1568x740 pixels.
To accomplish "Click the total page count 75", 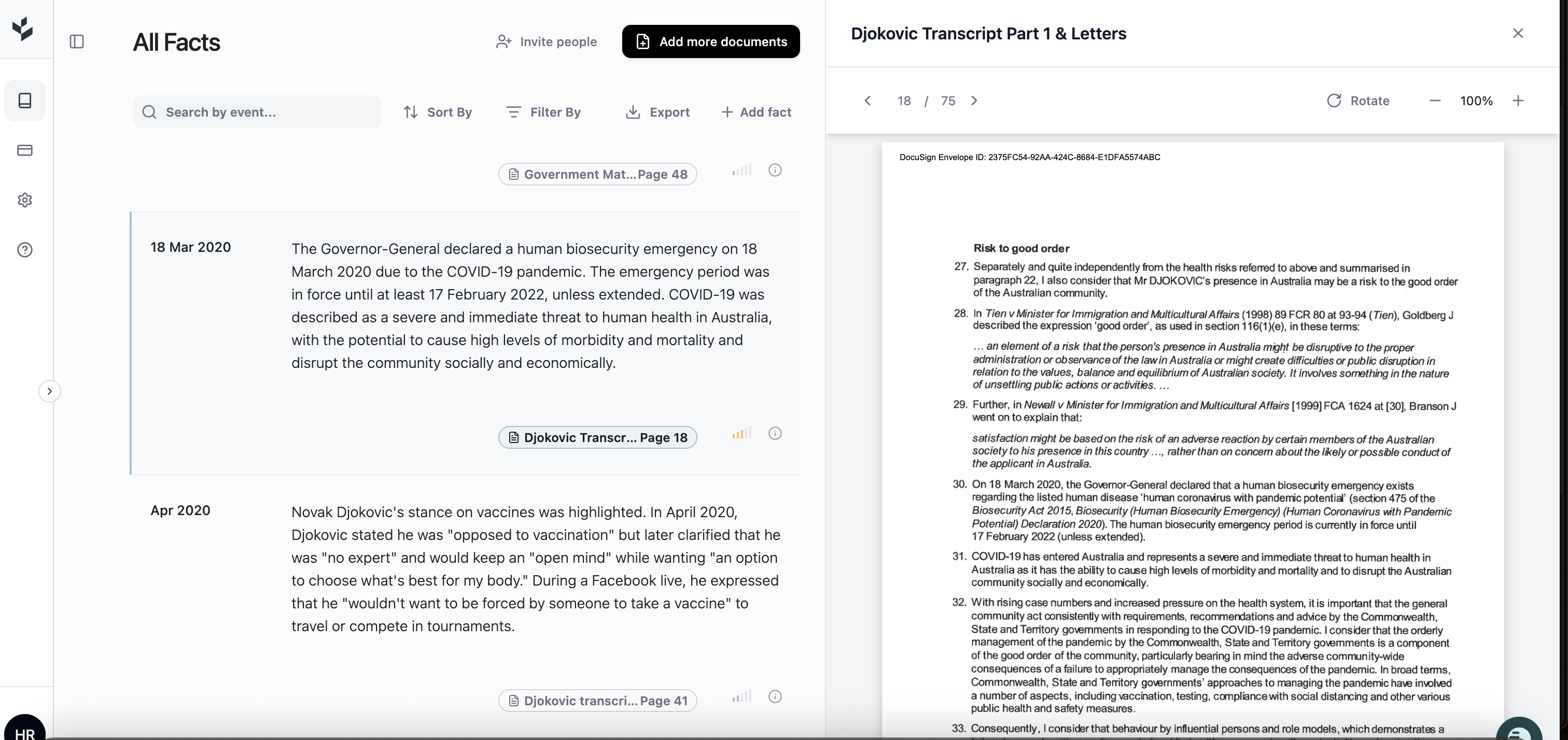I will (948, 101).
